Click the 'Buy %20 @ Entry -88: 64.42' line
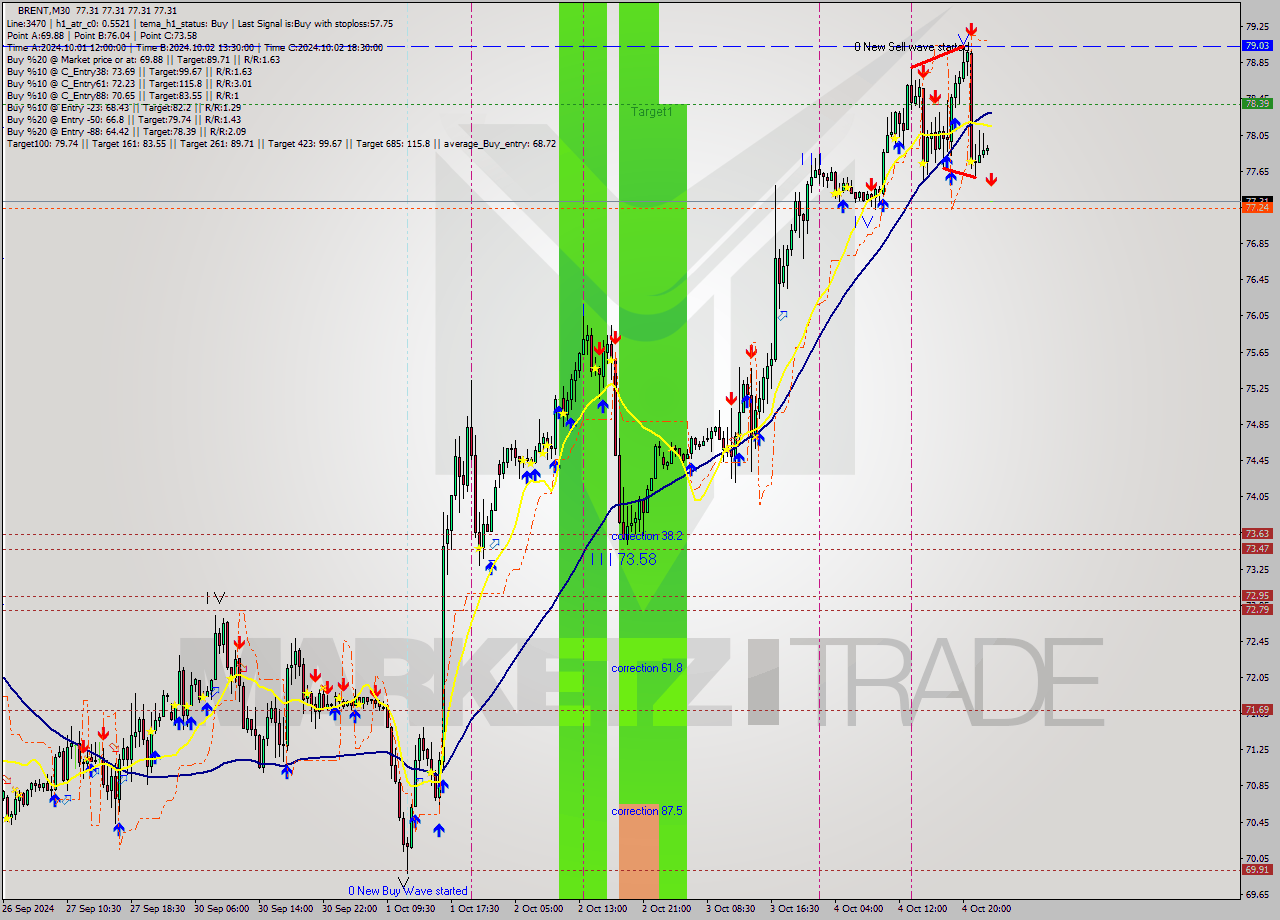This screenshot has height=920, width=1280. pyautogui.click(x=126, y=131)
